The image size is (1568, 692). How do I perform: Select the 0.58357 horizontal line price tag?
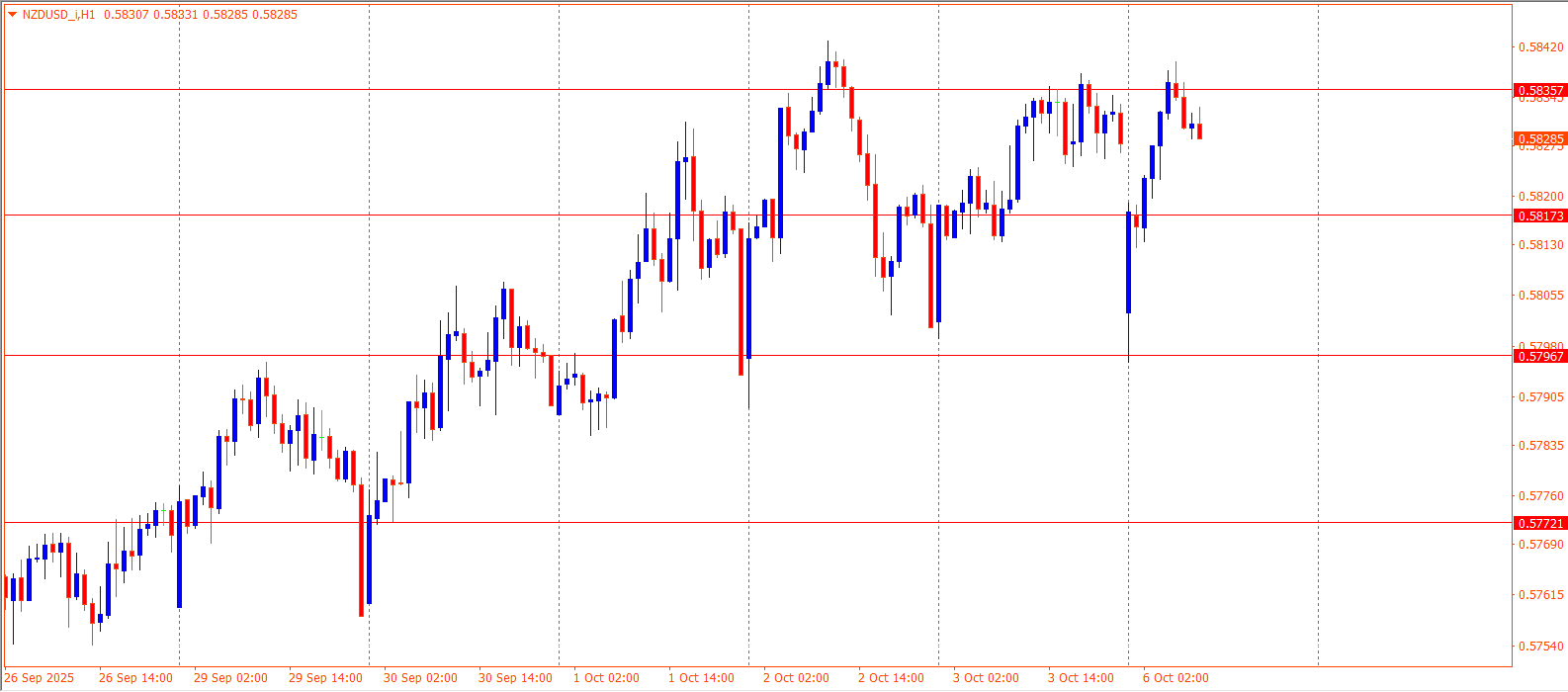[1540, 90]
